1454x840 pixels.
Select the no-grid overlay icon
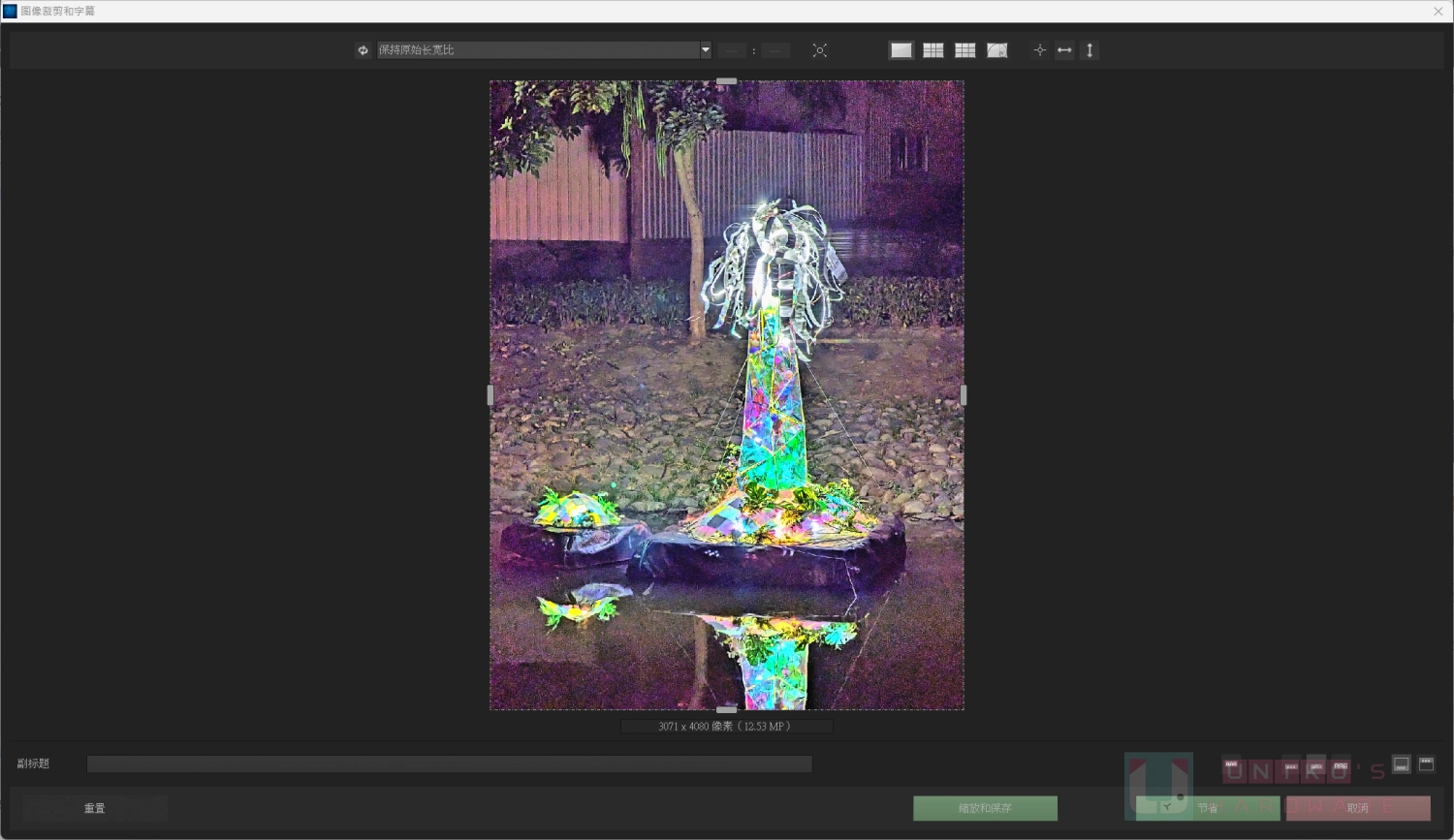901,50
